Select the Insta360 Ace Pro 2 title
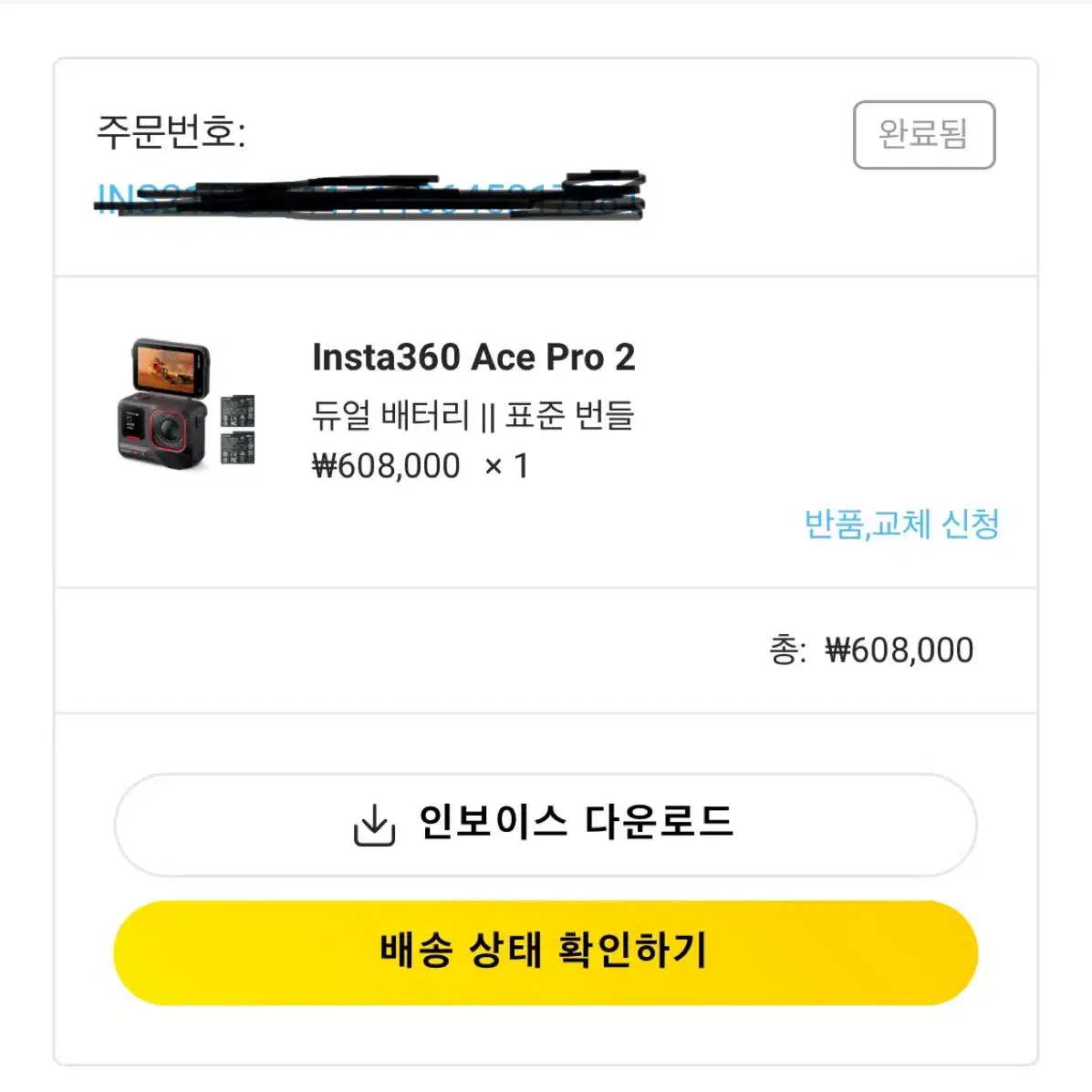This screenshot has width=1092, height=1092. pos(473,358)
